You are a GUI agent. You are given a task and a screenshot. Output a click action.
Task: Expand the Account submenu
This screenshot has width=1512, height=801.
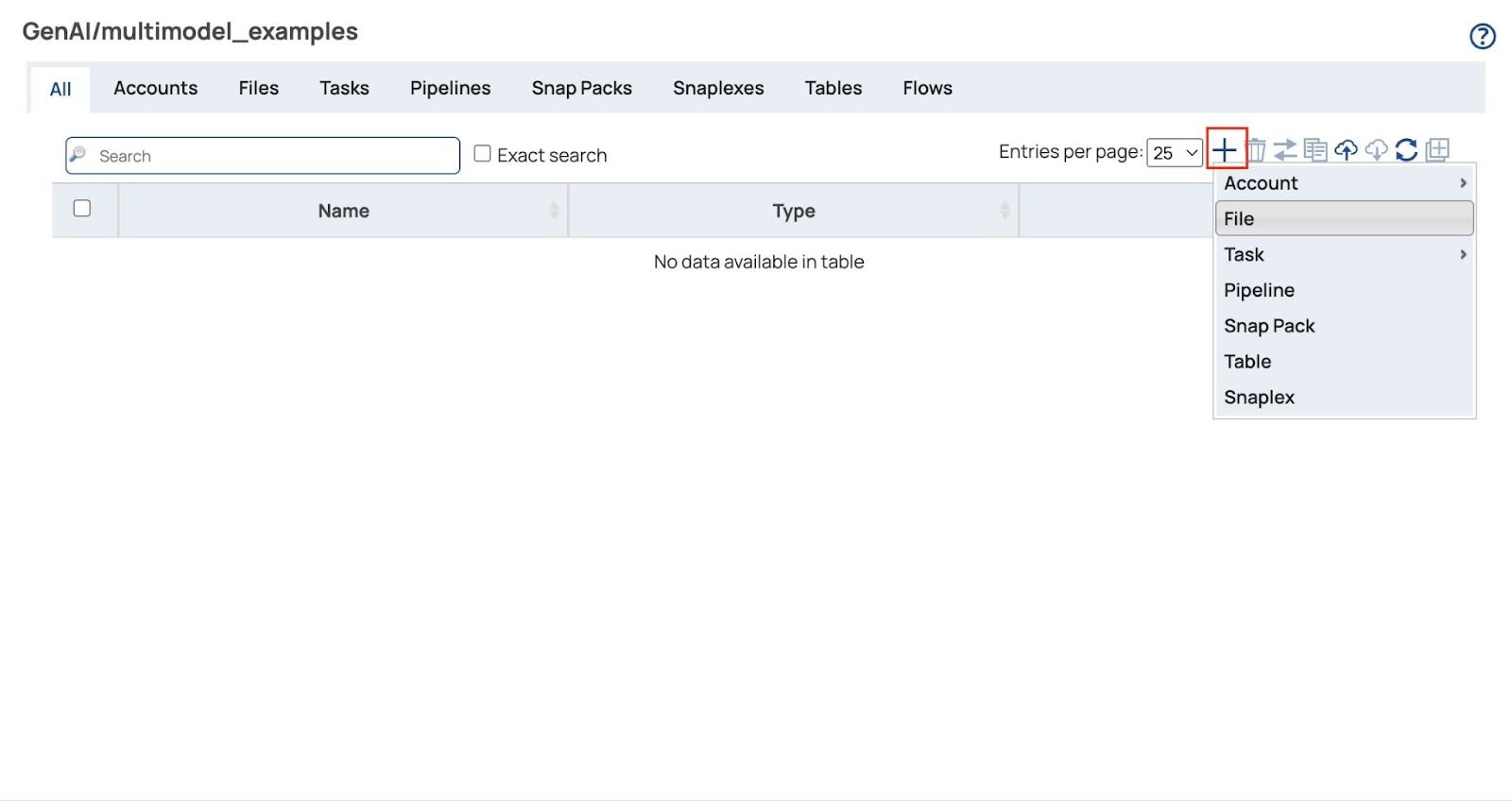tap(1344, 183)
